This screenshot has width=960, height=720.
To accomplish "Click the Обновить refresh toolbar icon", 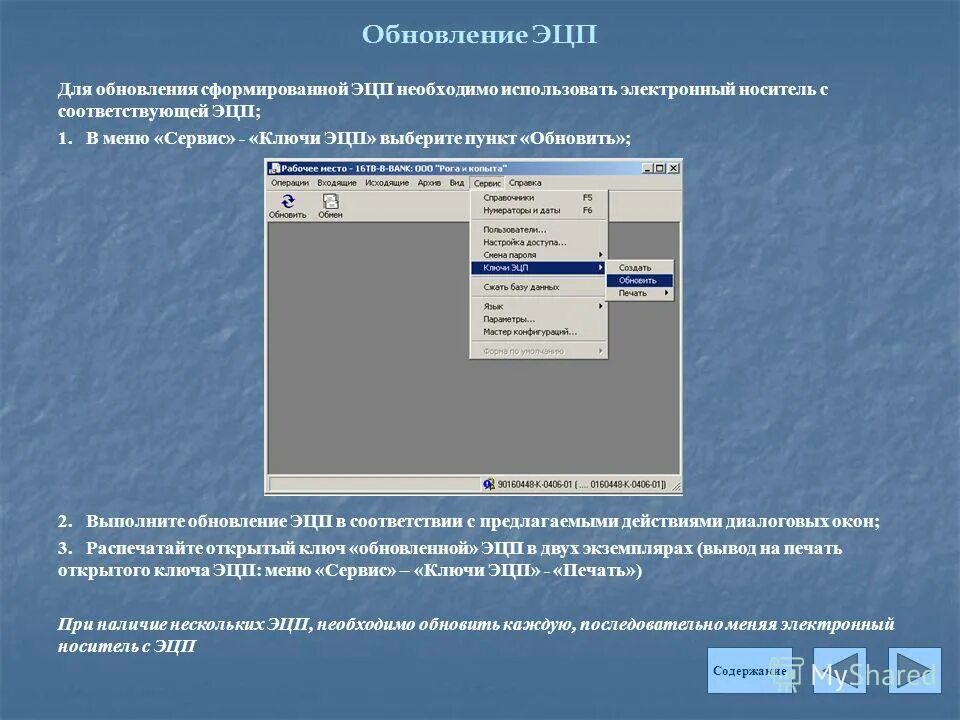I will tap(288, 206).
